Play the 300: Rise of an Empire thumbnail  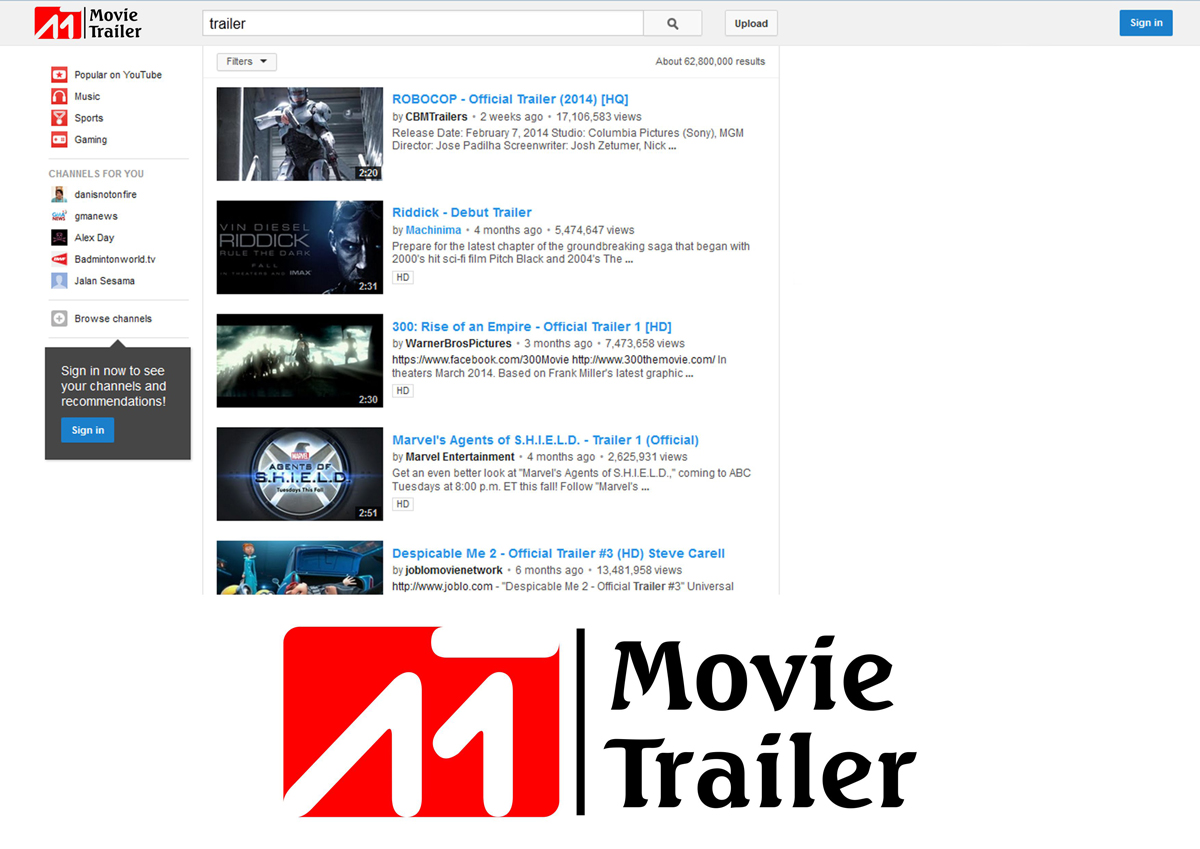[x=300, y=361]
